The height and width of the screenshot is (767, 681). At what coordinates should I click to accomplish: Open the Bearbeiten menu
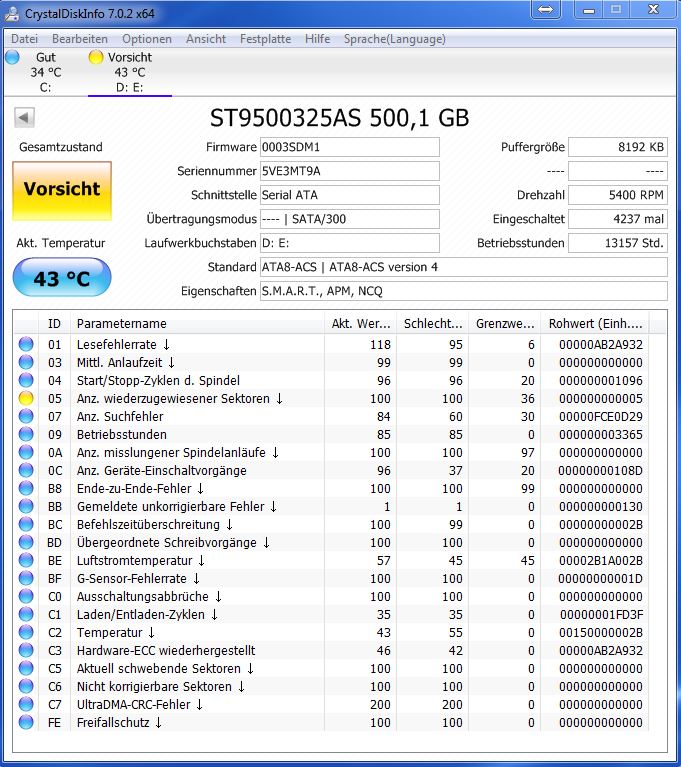[80, 39]
